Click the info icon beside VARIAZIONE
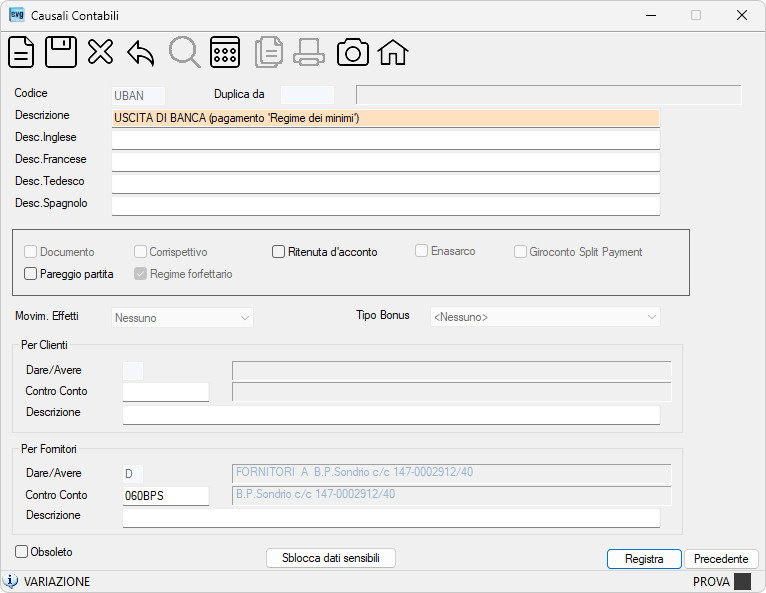766x593 pixels. [10, 581]
